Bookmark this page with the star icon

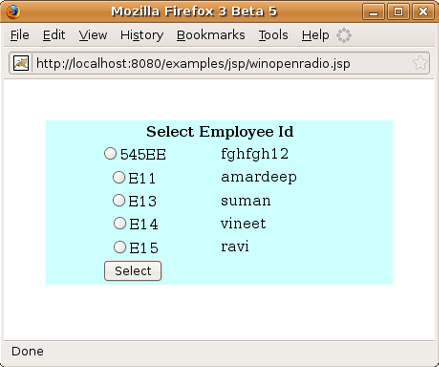420,63
